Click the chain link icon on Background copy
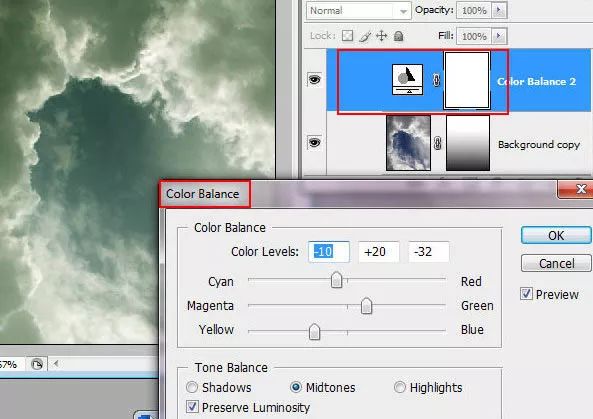The height and width of the screenshot is (419, 593). point(437,143)
